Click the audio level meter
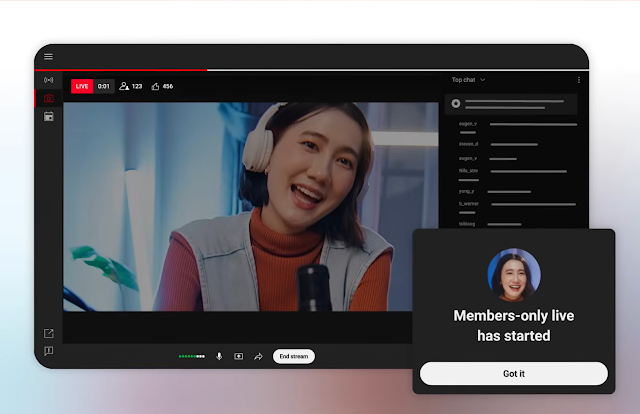 coord(191,356)
